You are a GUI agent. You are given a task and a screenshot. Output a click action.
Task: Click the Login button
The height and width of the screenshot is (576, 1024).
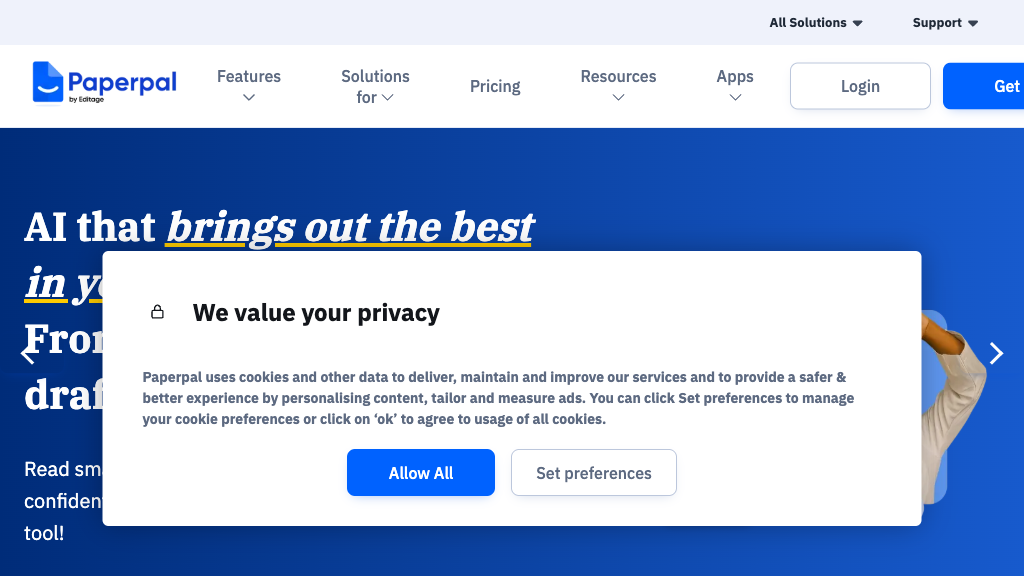pyautogui.click(x=859, y=86)
